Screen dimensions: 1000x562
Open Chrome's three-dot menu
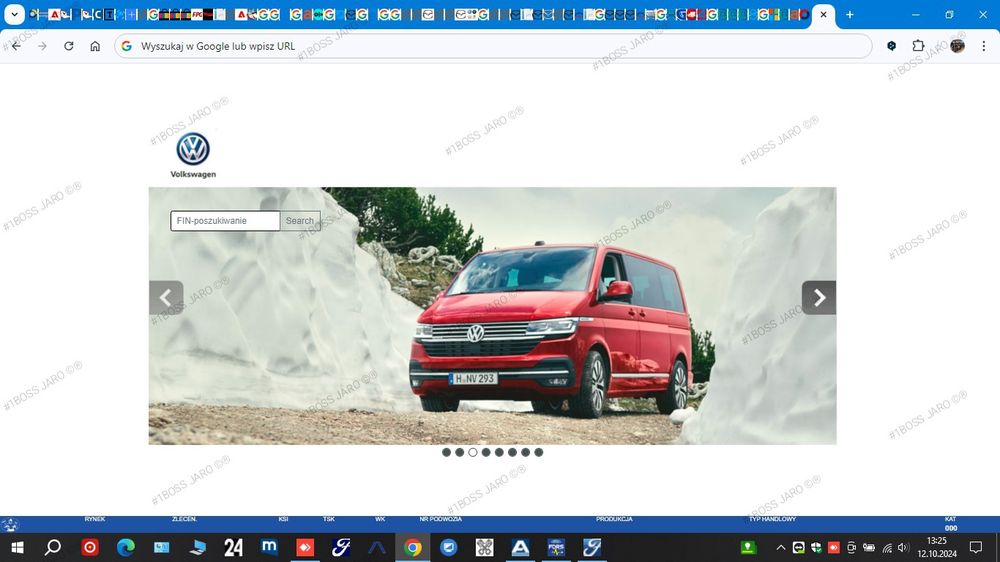point(983,46)
